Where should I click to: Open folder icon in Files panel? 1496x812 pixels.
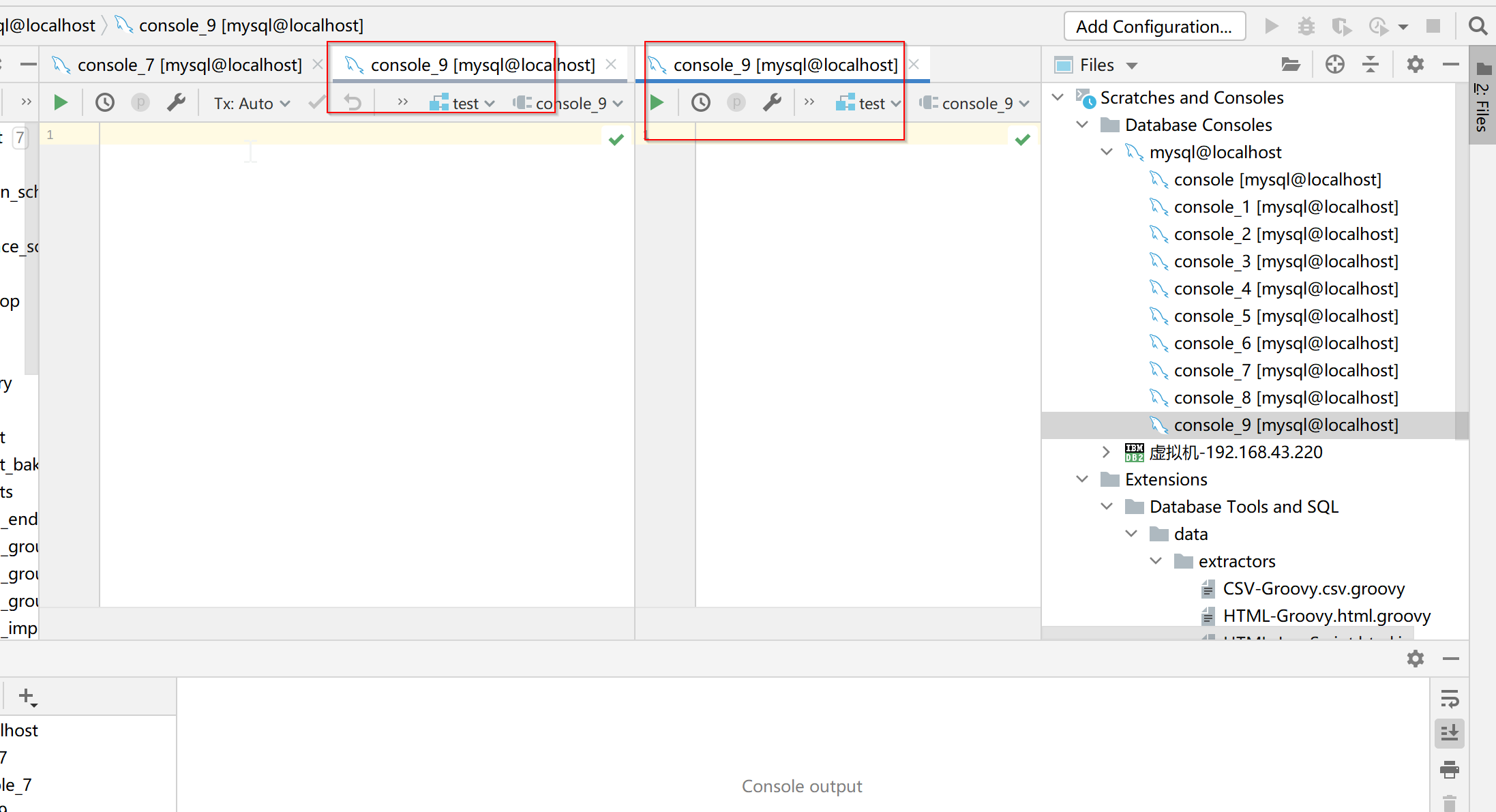(1290, 65)
